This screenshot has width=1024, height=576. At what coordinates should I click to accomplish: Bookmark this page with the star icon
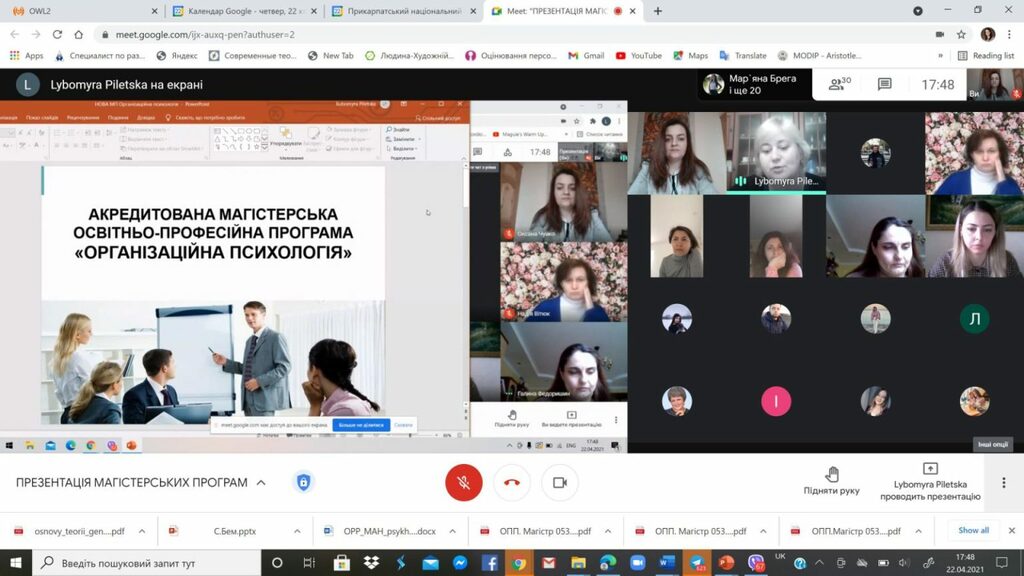[x=959, y=34]
